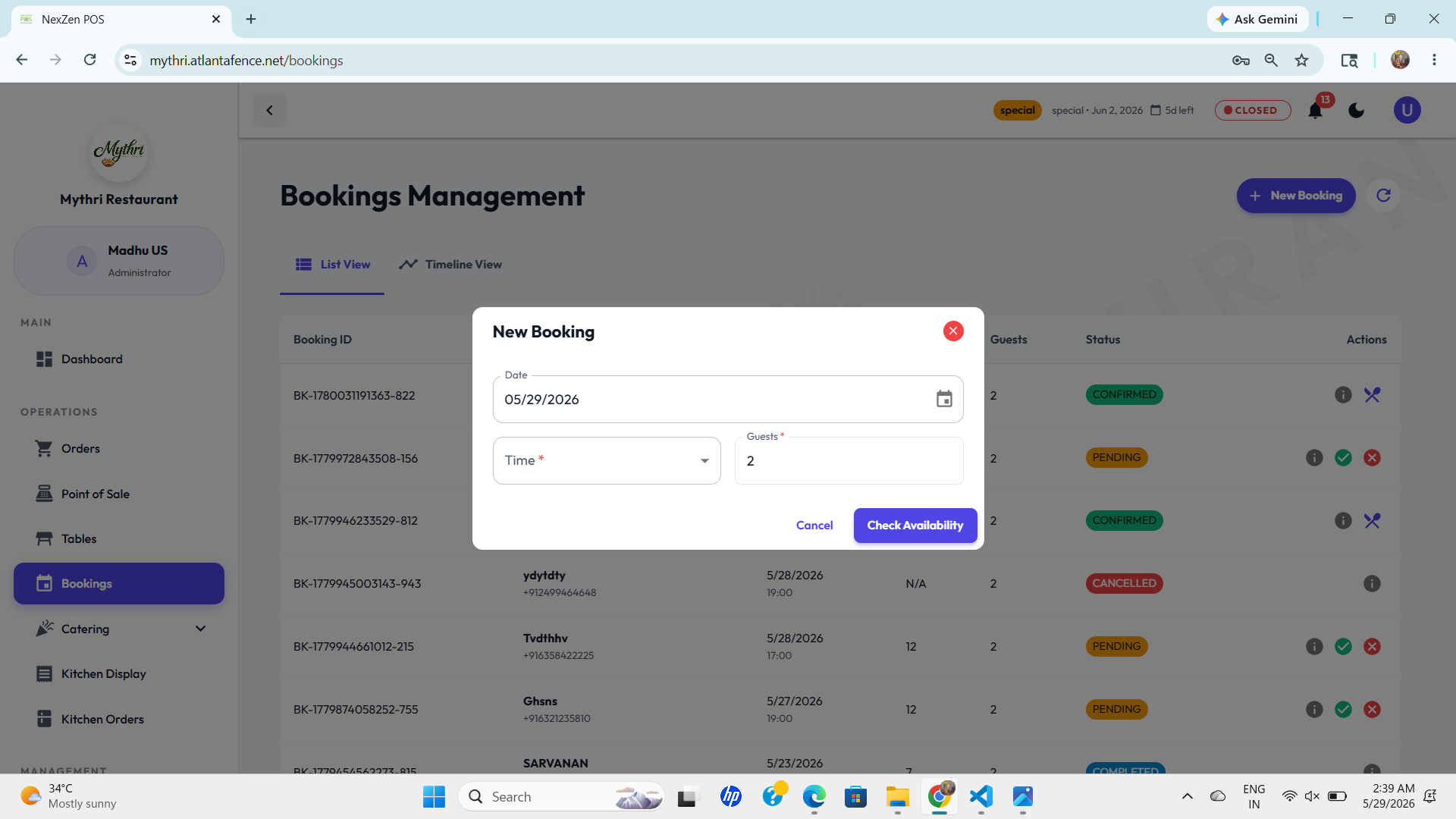
Task: Open File Explorer from taskbar
Action: pos(898,797)
